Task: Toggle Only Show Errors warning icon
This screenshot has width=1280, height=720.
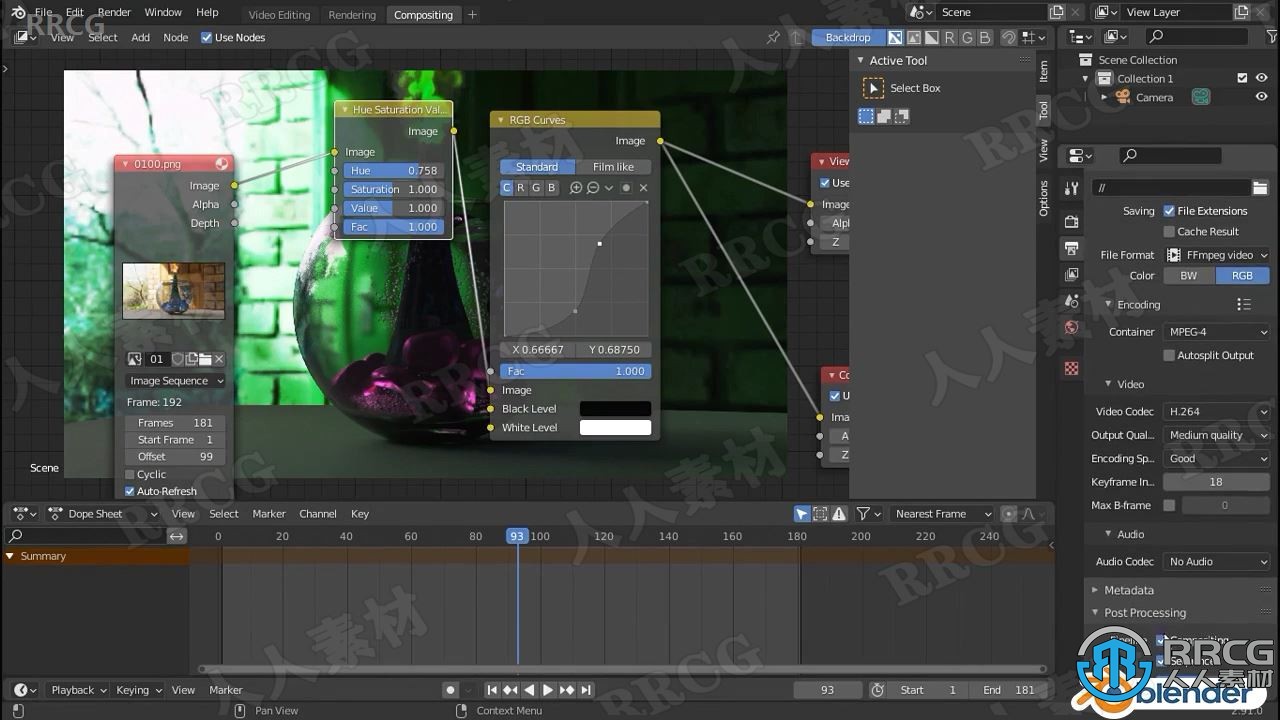Action: (x=839, y=514)
